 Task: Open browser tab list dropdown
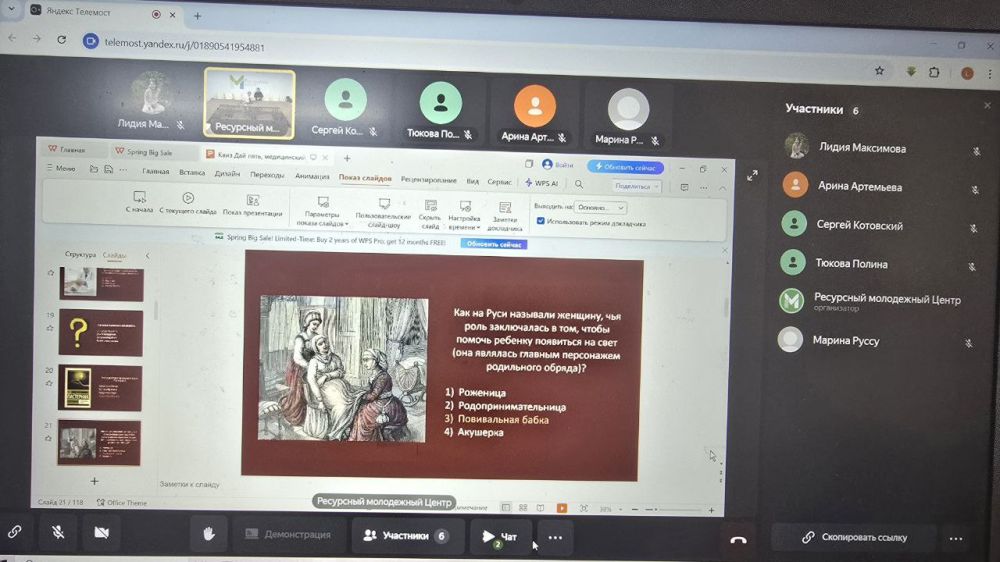(11, 9)
